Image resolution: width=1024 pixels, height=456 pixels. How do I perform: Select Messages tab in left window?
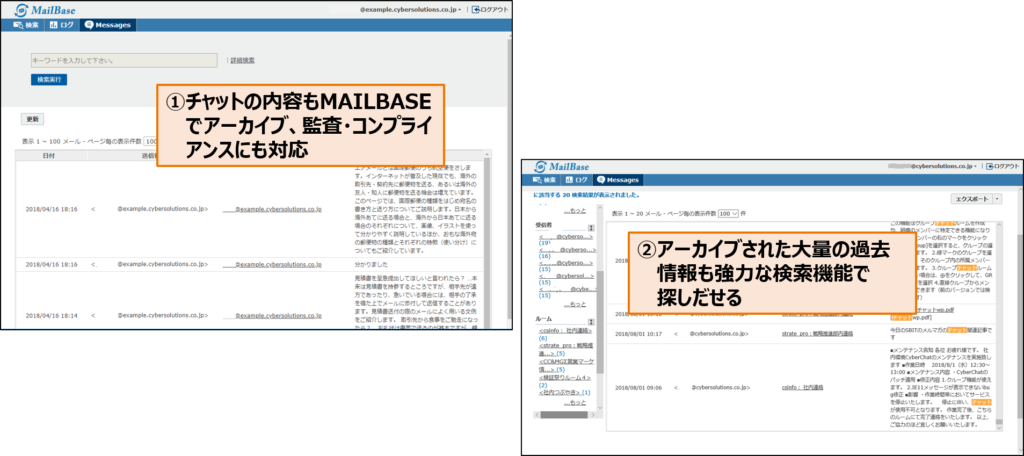tap(108, 25)
